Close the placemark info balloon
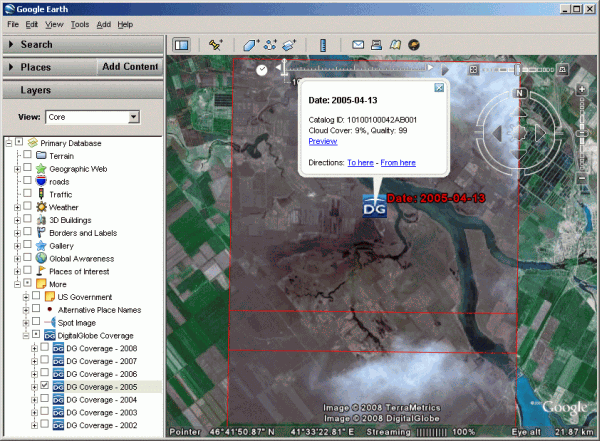Viewport: 600px width, 441px height. coord(439,88)
